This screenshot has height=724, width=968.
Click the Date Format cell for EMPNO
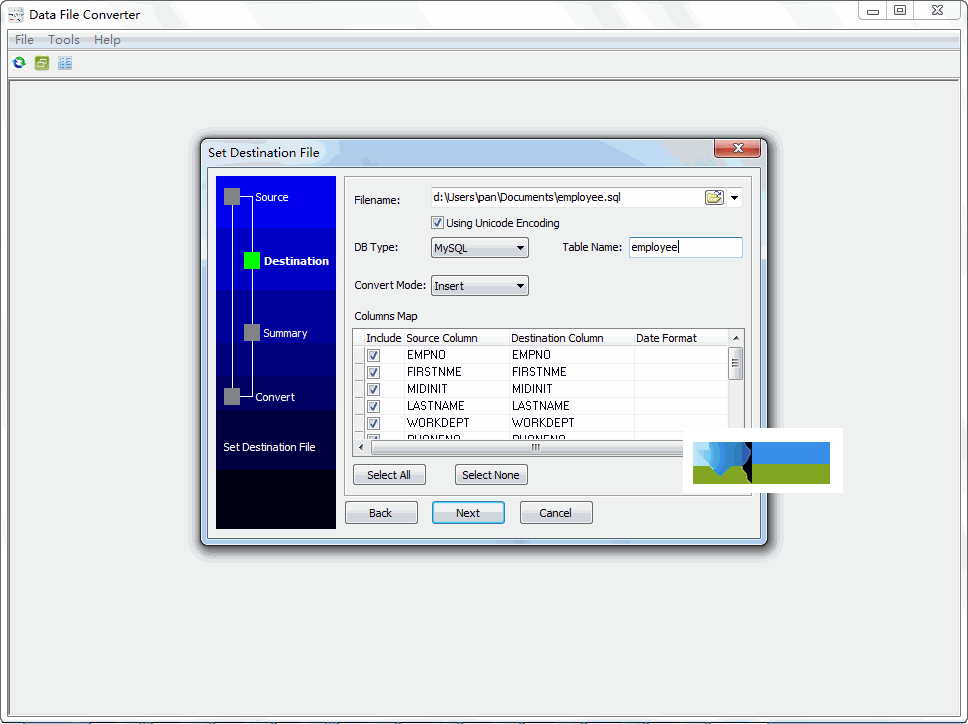pyautogui.click(x=681, y=355)
